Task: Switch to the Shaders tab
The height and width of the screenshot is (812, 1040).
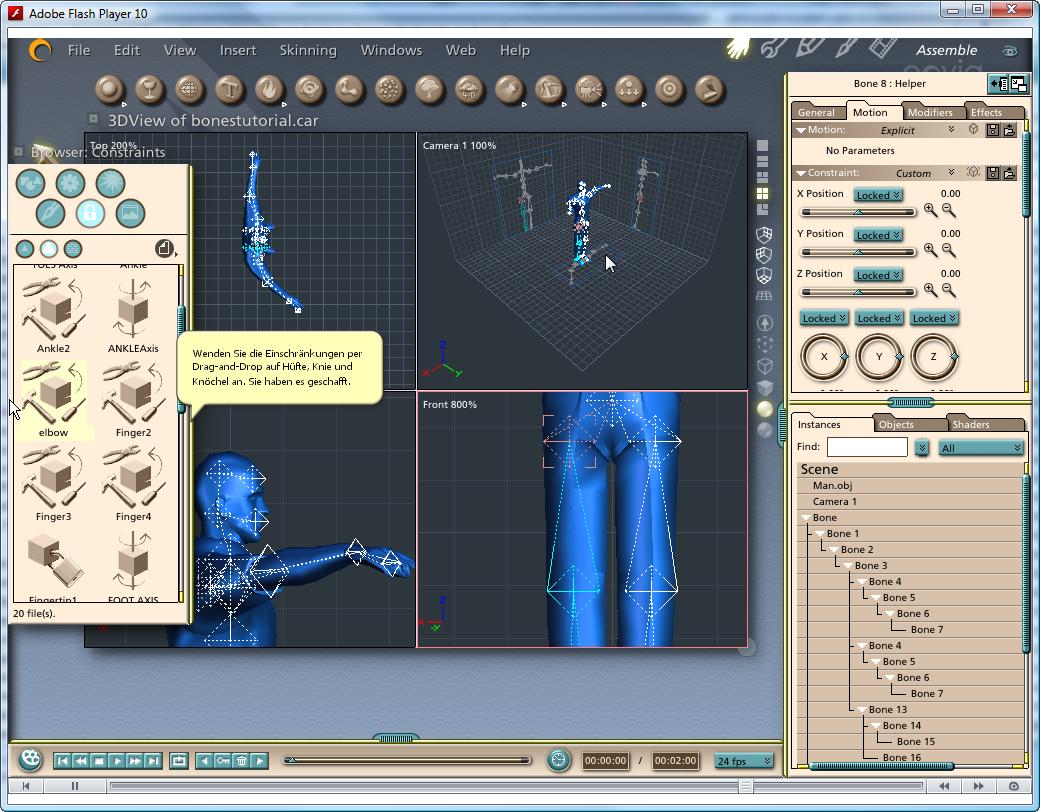Action: coord(970,425)
